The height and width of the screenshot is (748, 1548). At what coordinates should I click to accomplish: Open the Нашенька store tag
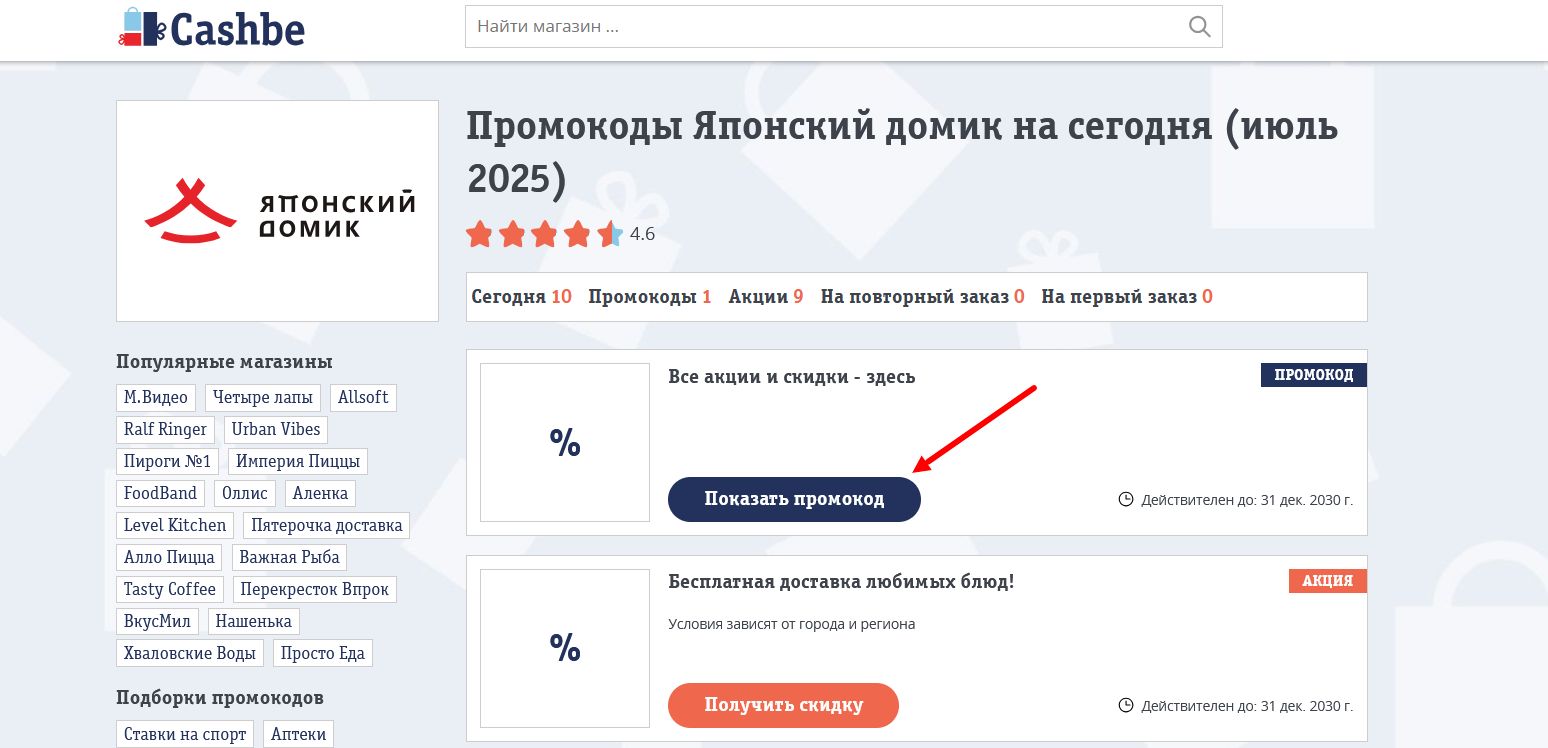click(x=254, y=622)
